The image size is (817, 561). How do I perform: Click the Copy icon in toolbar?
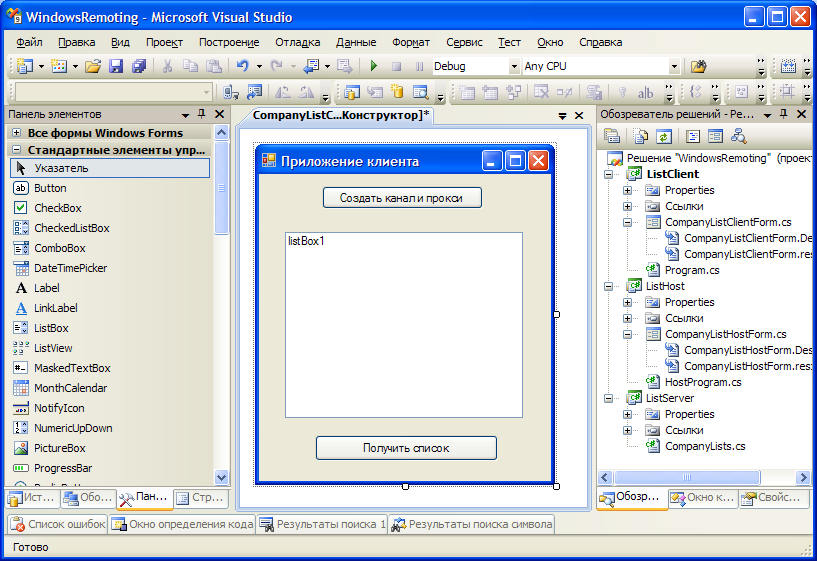[191, 66]
